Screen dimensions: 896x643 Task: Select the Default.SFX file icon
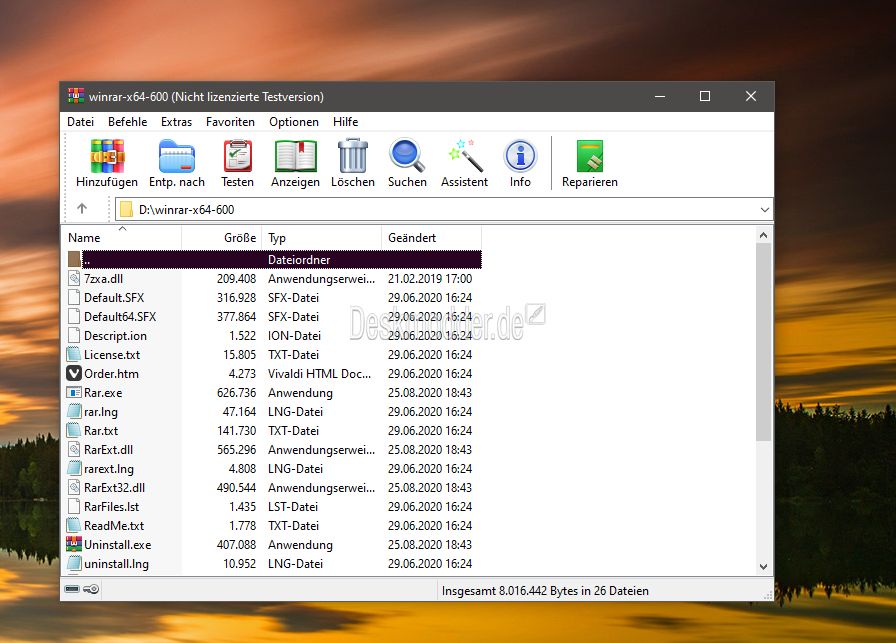tap(74, 297)
